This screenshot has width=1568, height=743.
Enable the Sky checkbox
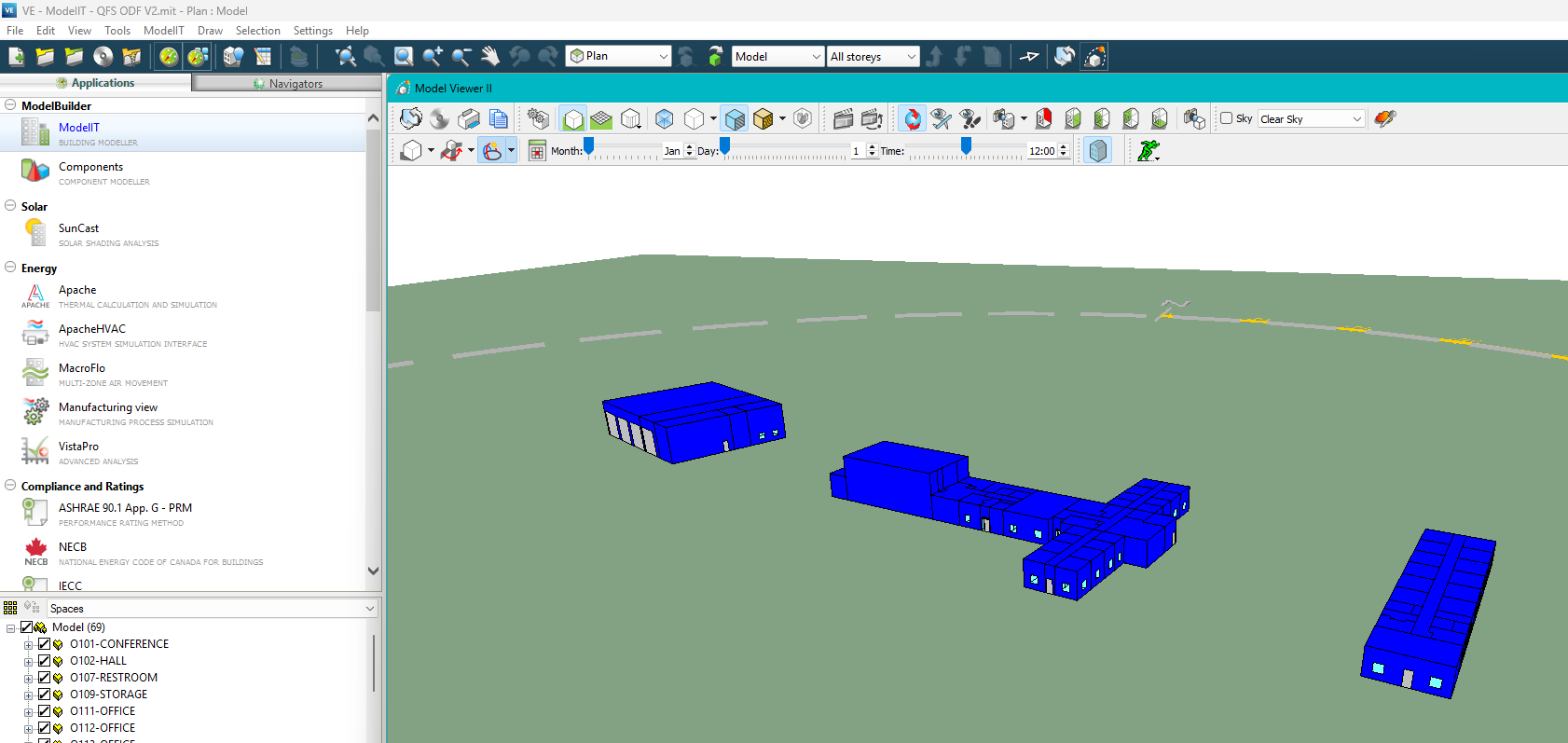(1227, 118)
